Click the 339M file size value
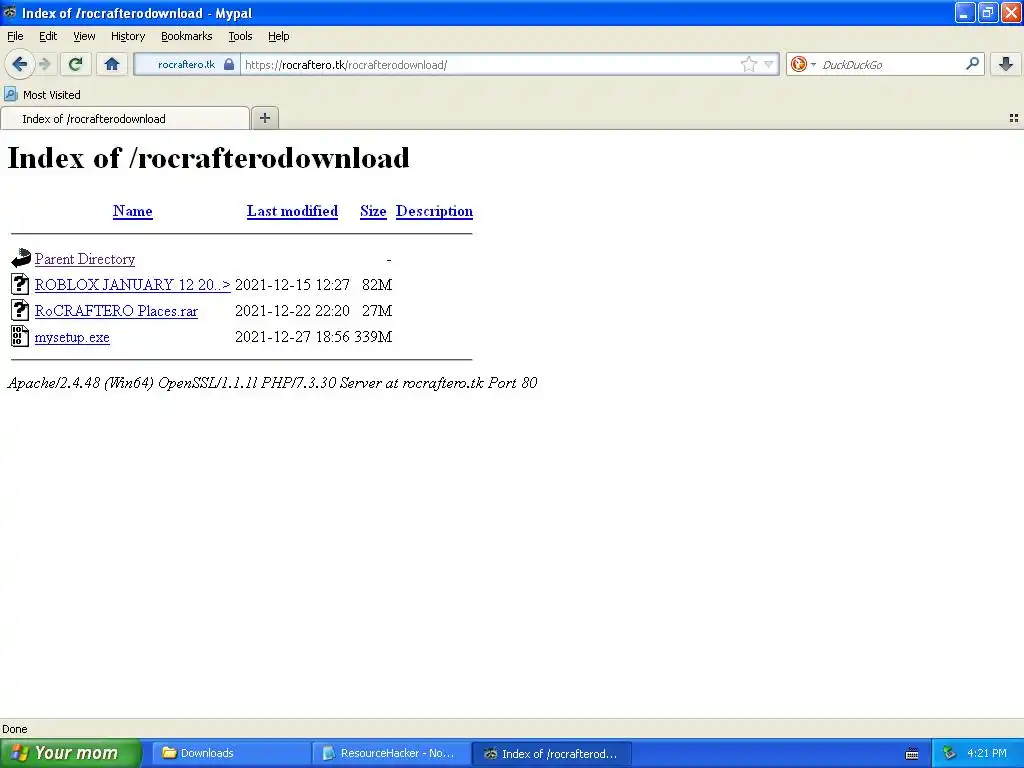1024x768 pixels. [373, 337]
